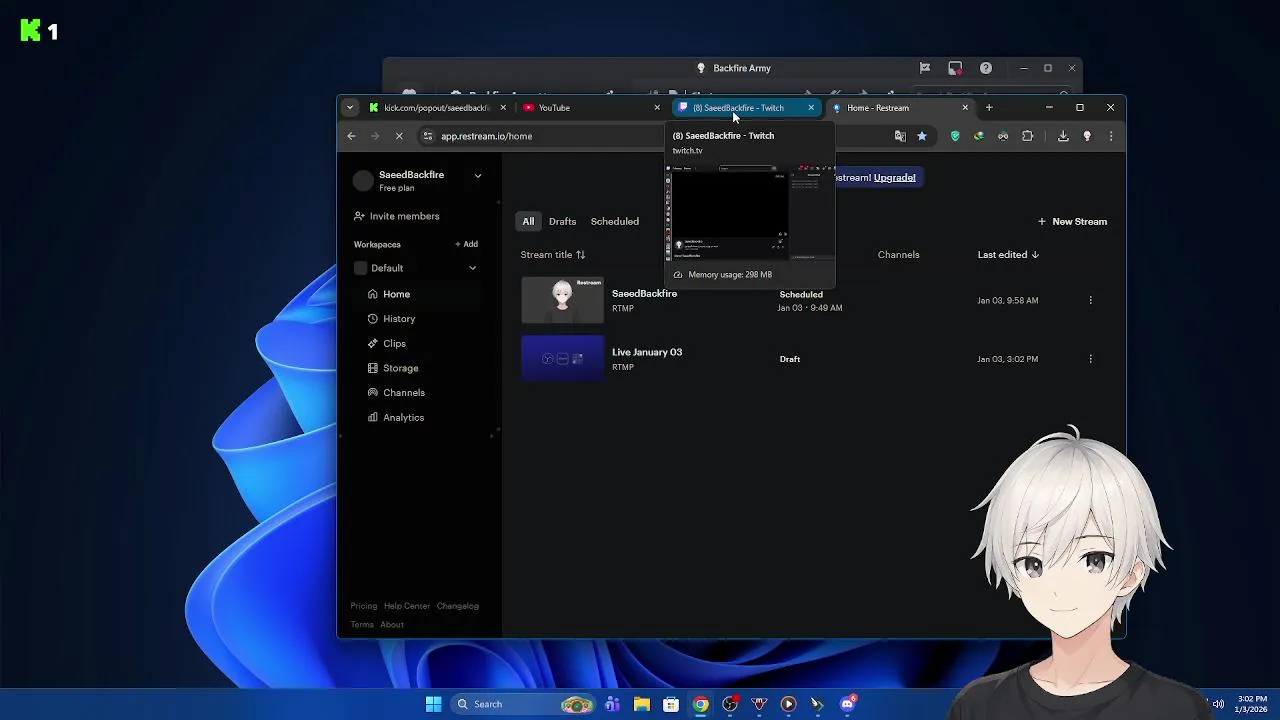
Task: Click the Channels column header
Action: [898, 255]
